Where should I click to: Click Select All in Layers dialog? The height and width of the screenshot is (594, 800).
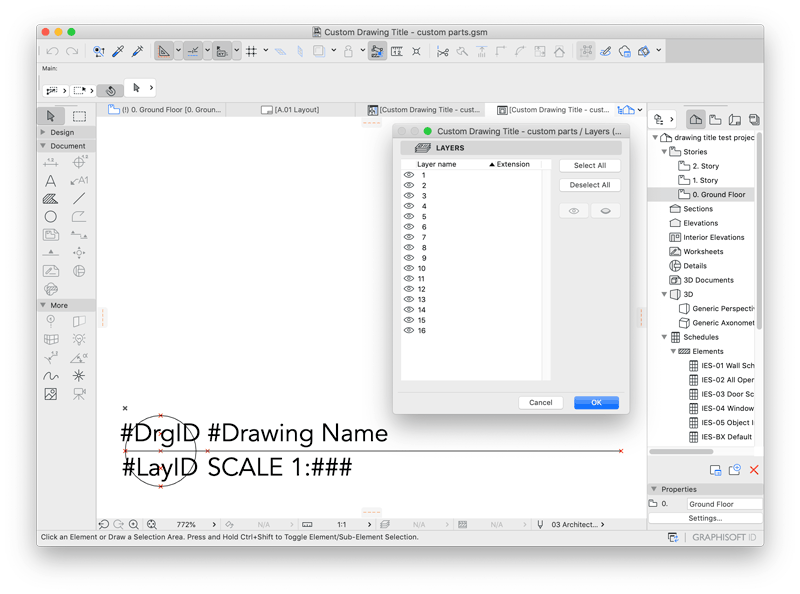pos(590,165)
